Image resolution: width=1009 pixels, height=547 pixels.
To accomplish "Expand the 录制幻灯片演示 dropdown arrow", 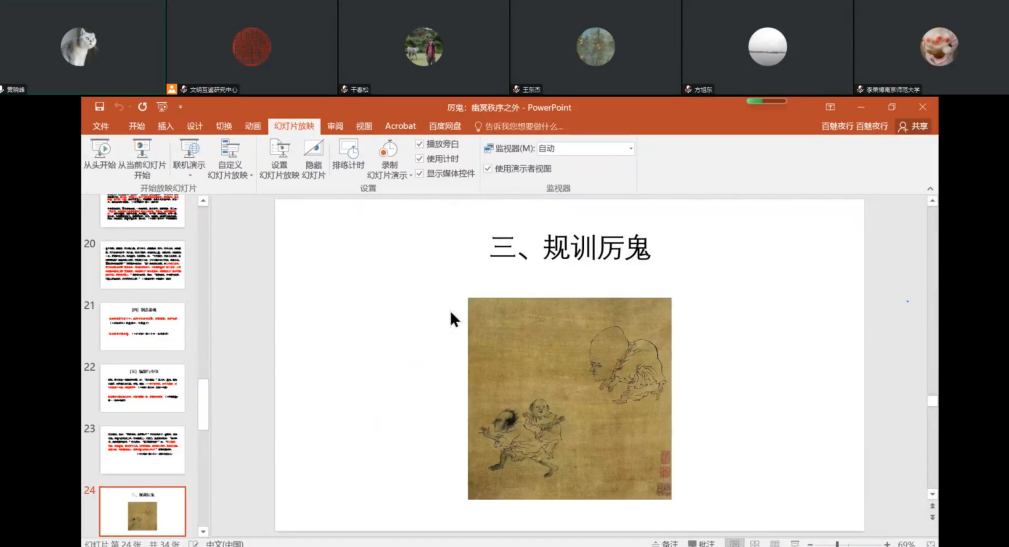I will (x=411, y=175).
